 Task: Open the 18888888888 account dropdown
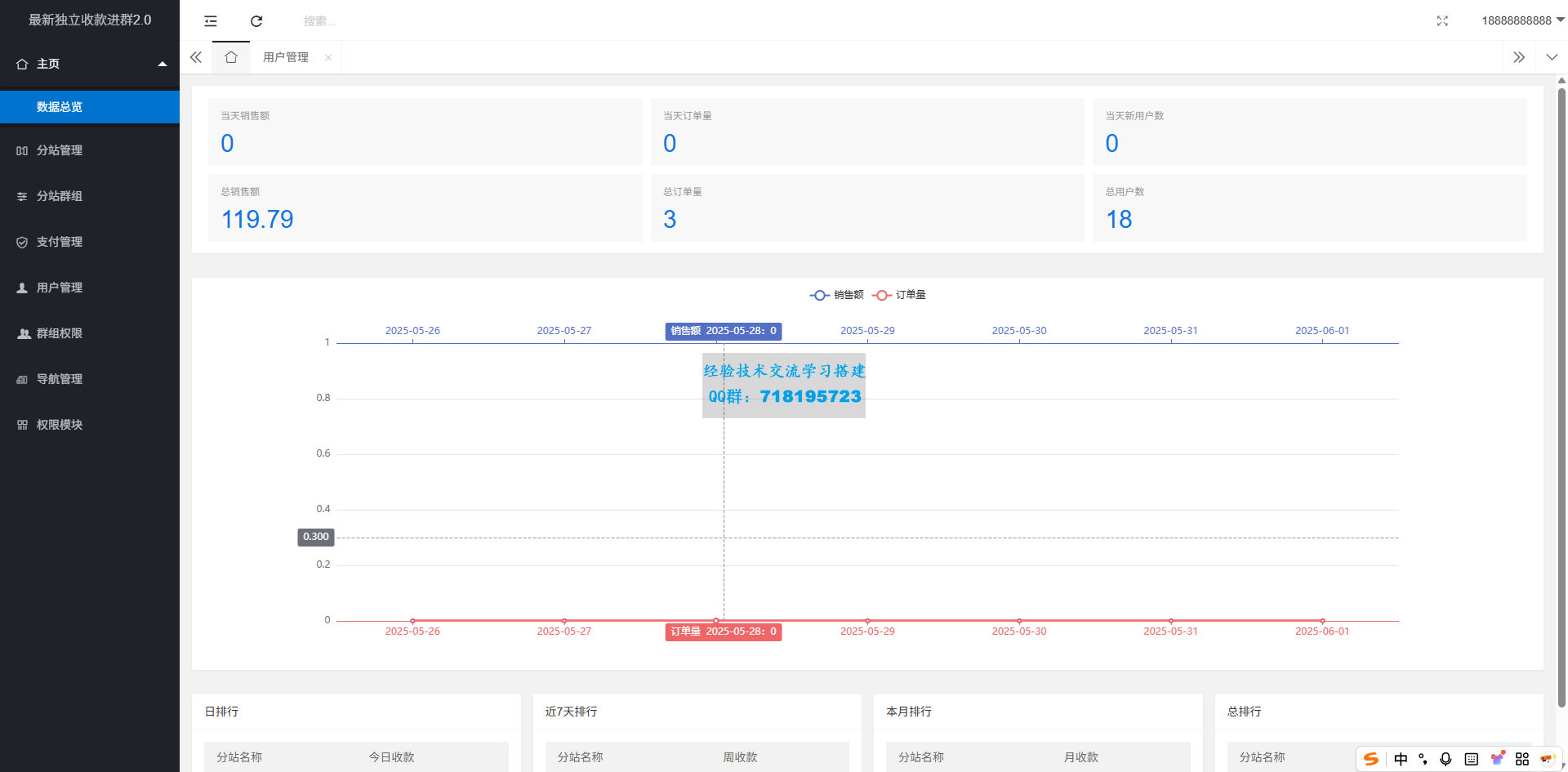coord(1523,20)
